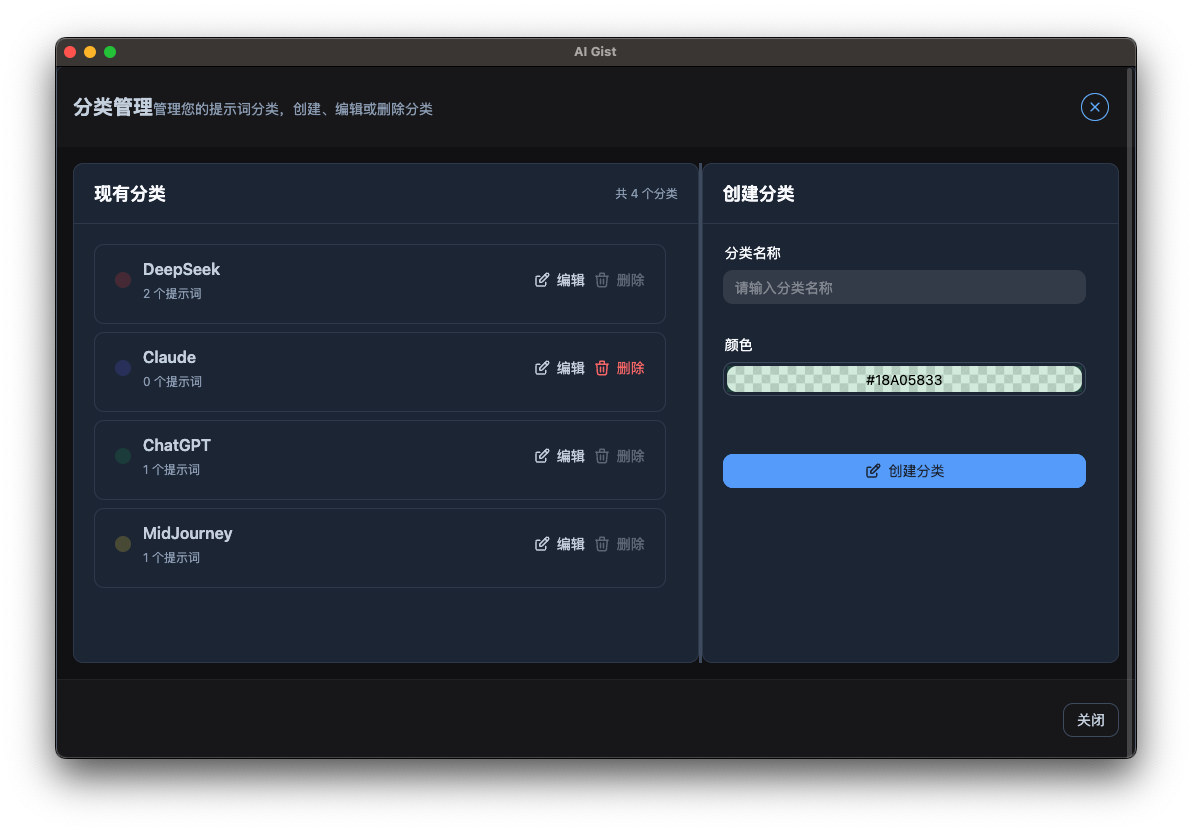Click the 关闭 button at bottom right
This screenshot has width=1192, height=832.
pyautogui.click(x=1090, y=720)
